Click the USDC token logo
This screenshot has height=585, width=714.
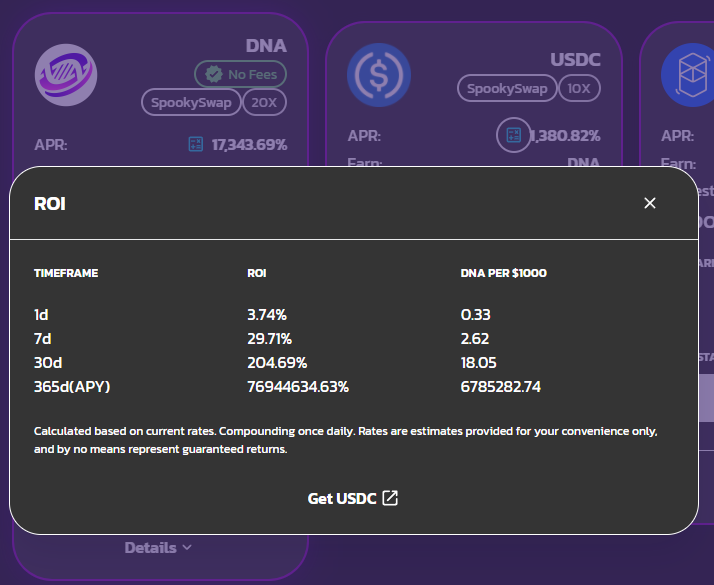379,75
